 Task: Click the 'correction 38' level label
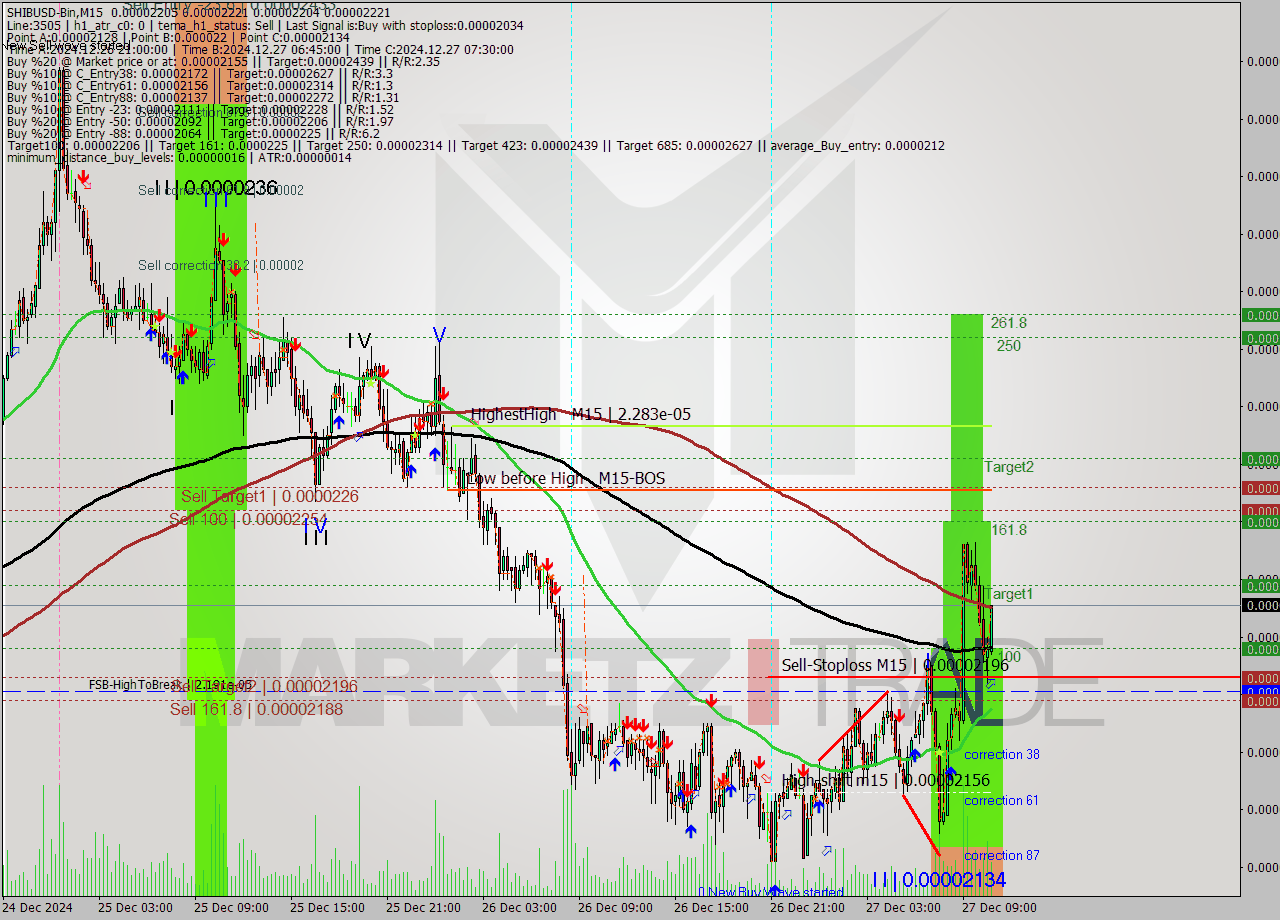[1001, 755]
